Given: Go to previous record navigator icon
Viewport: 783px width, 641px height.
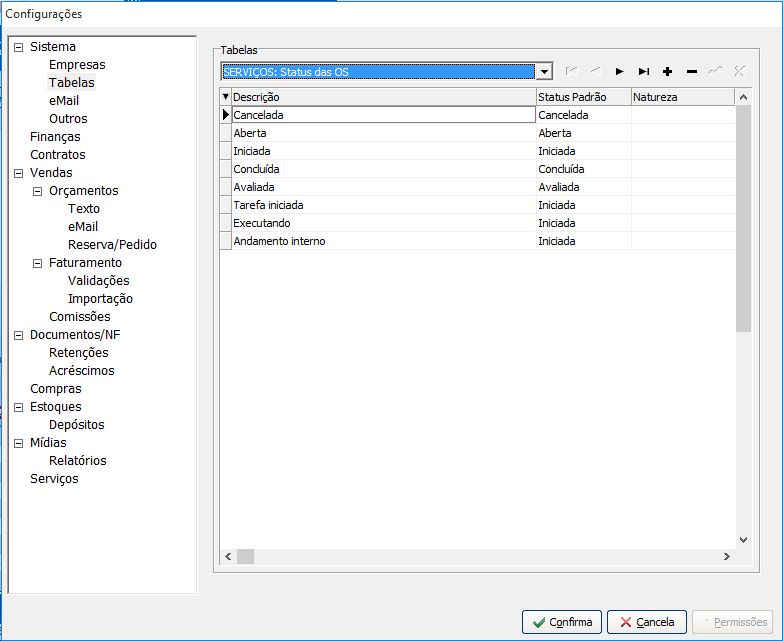Looking at the screenshot, I should (x=595, y=71).
